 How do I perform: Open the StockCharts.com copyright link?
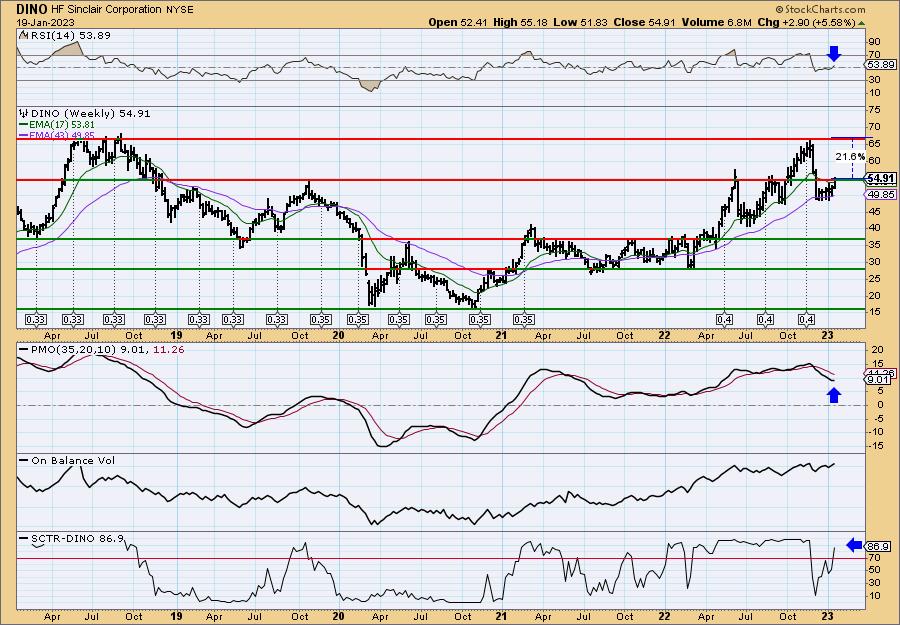coord(820,9)
